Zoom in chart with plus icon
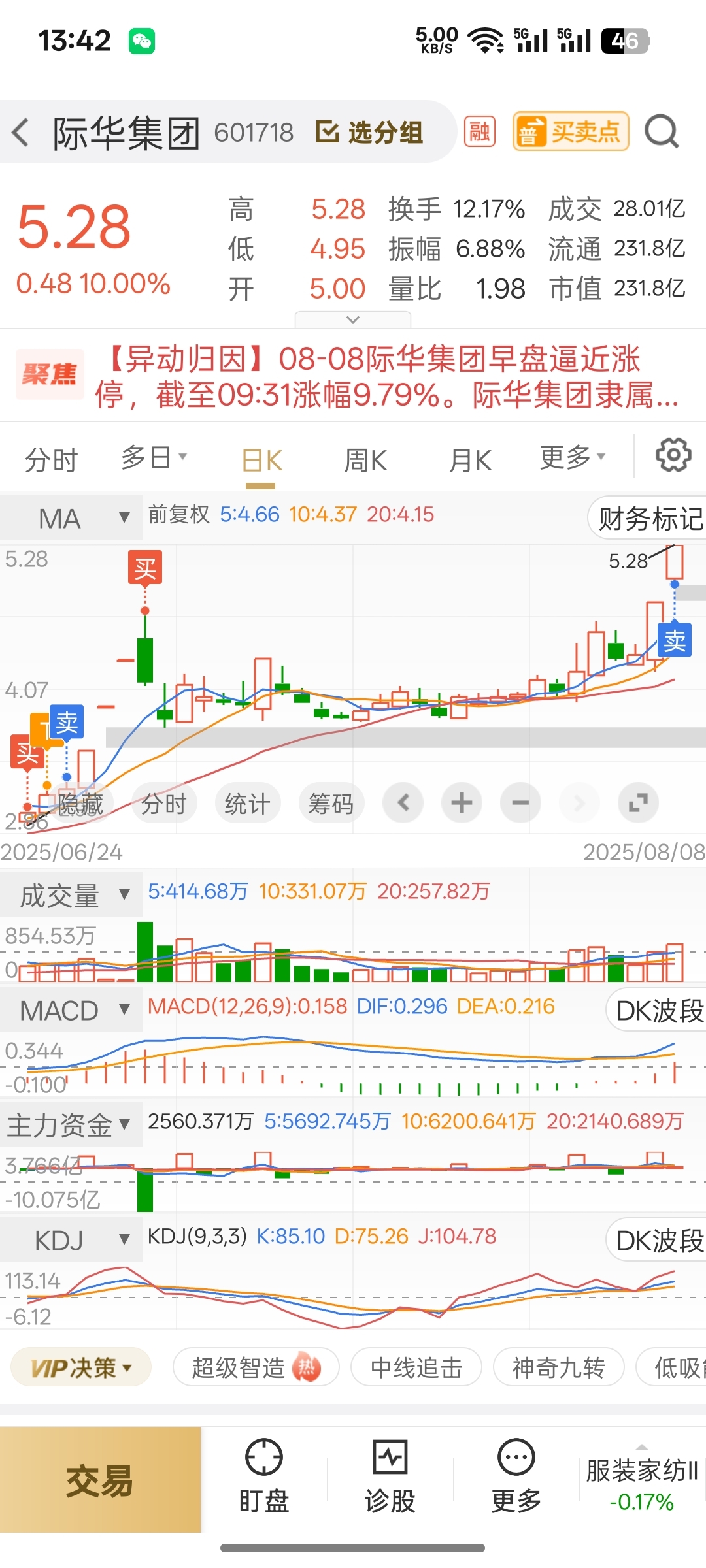 click(462, 802)
